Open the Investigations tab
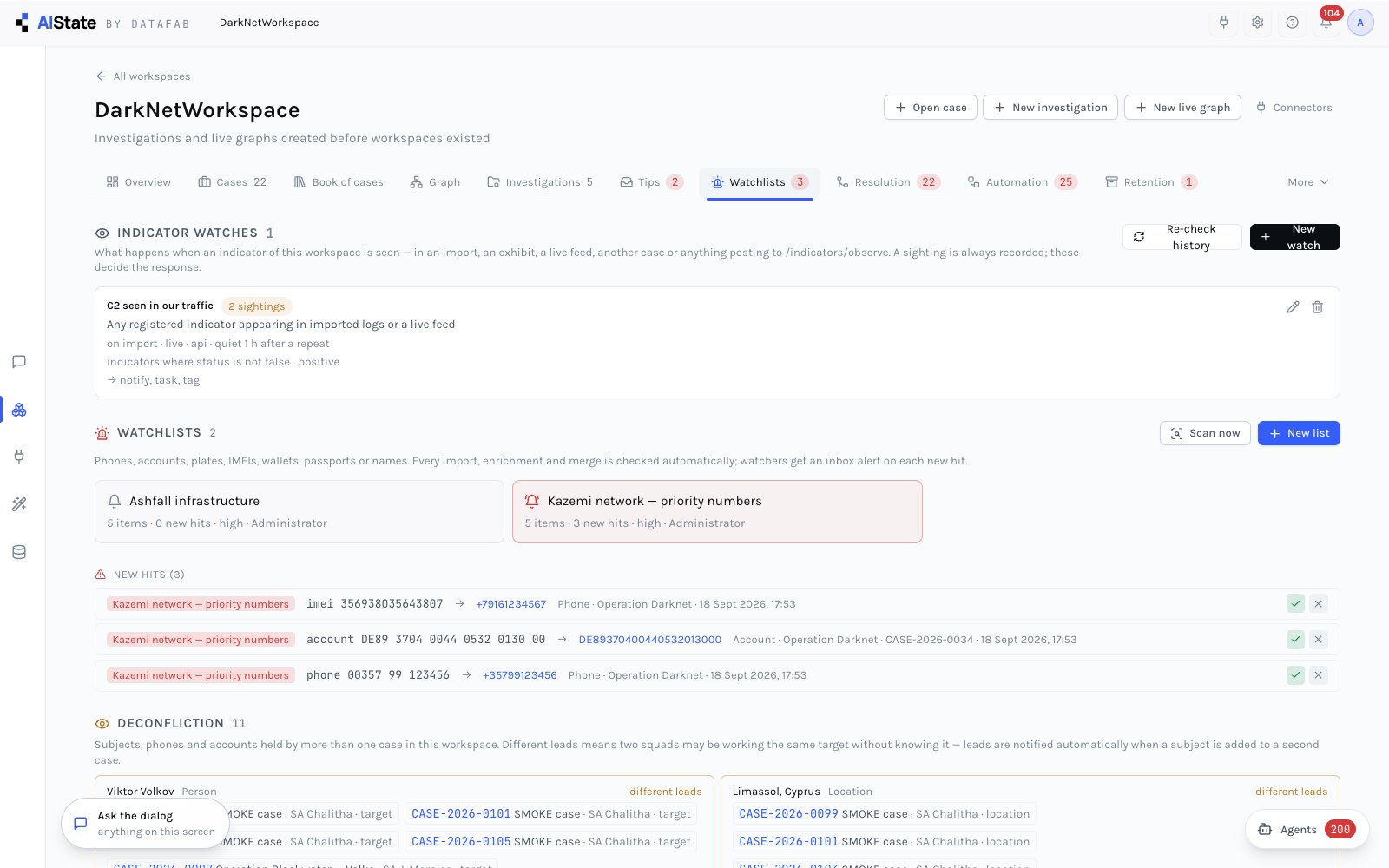The image size is (1389, 868). point(540,182)
